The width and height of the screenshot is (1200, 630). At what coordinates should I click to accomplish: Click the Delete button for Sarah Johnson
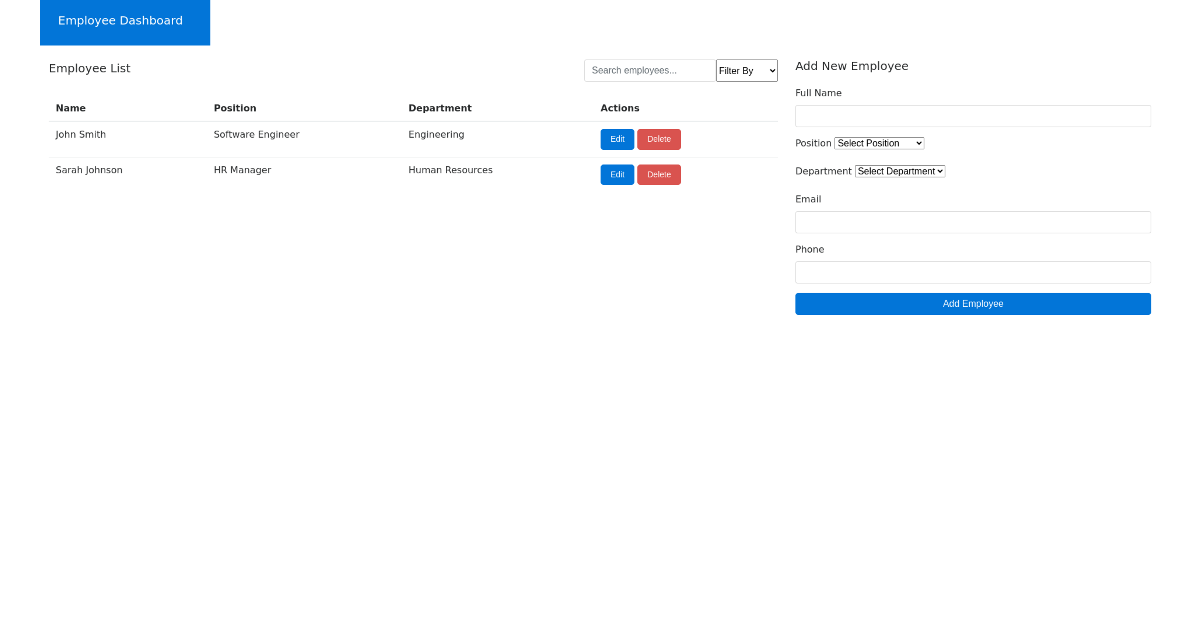pyautogui.click(x=658, y=174)
